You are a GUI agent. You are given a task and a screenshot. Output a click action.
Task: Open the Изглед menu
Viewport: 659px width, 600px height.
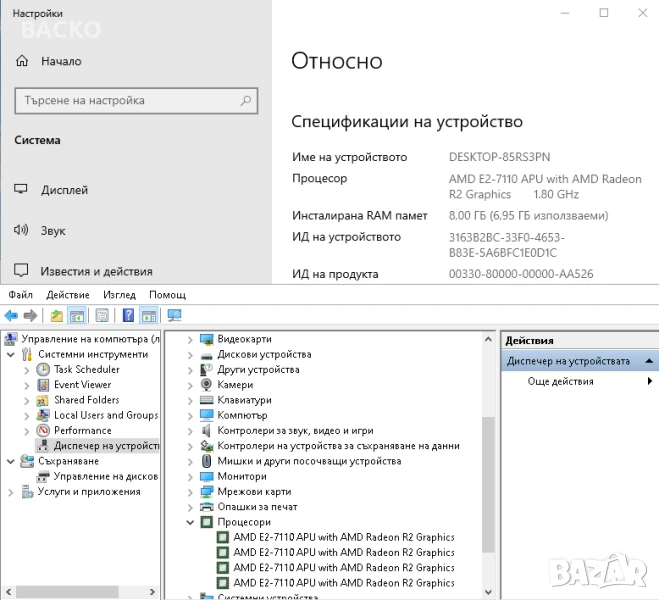(x=118, y=295)
